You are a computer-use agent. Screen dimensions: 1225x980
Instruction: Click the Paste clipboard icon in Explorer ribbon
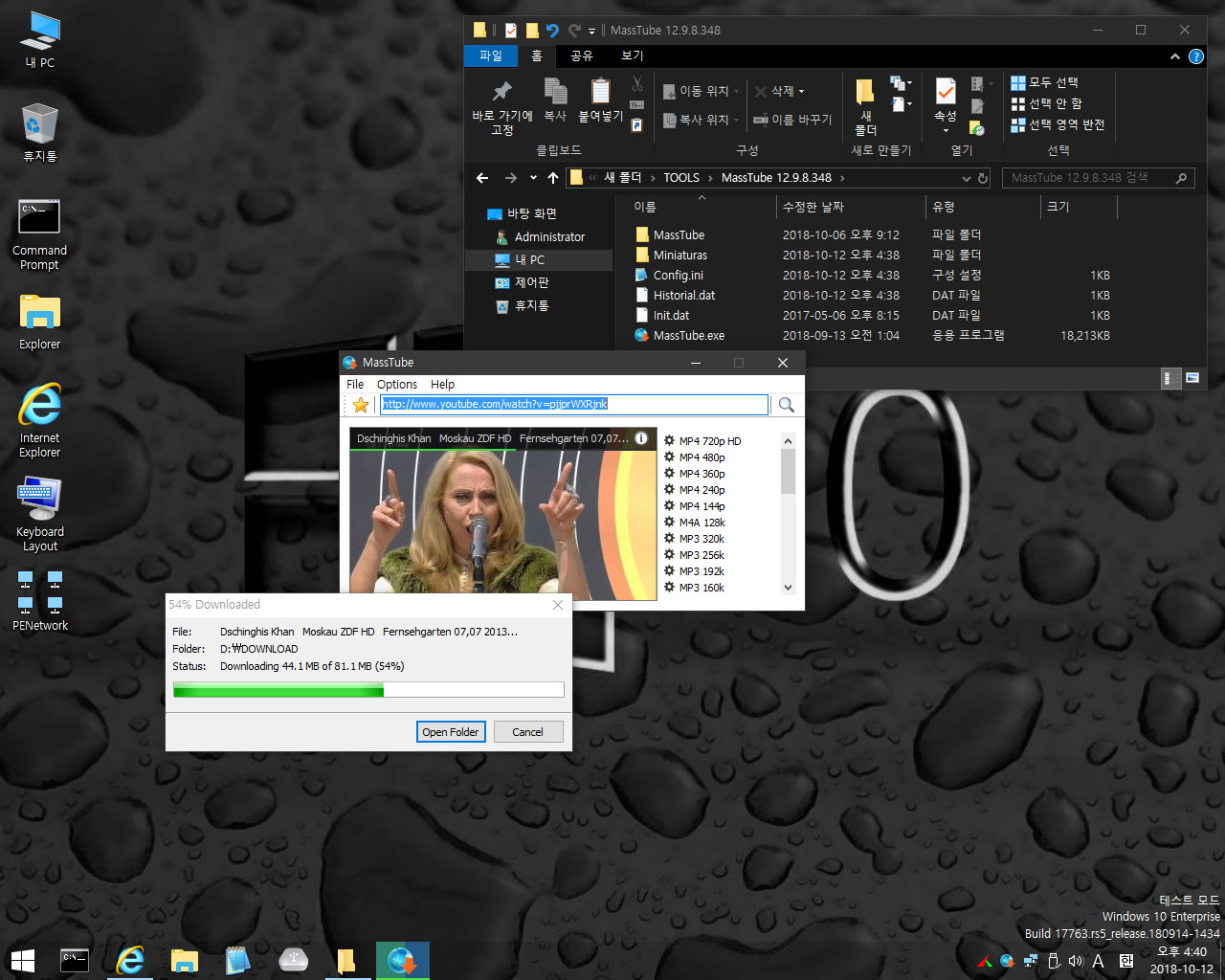[x=600, y=91]
